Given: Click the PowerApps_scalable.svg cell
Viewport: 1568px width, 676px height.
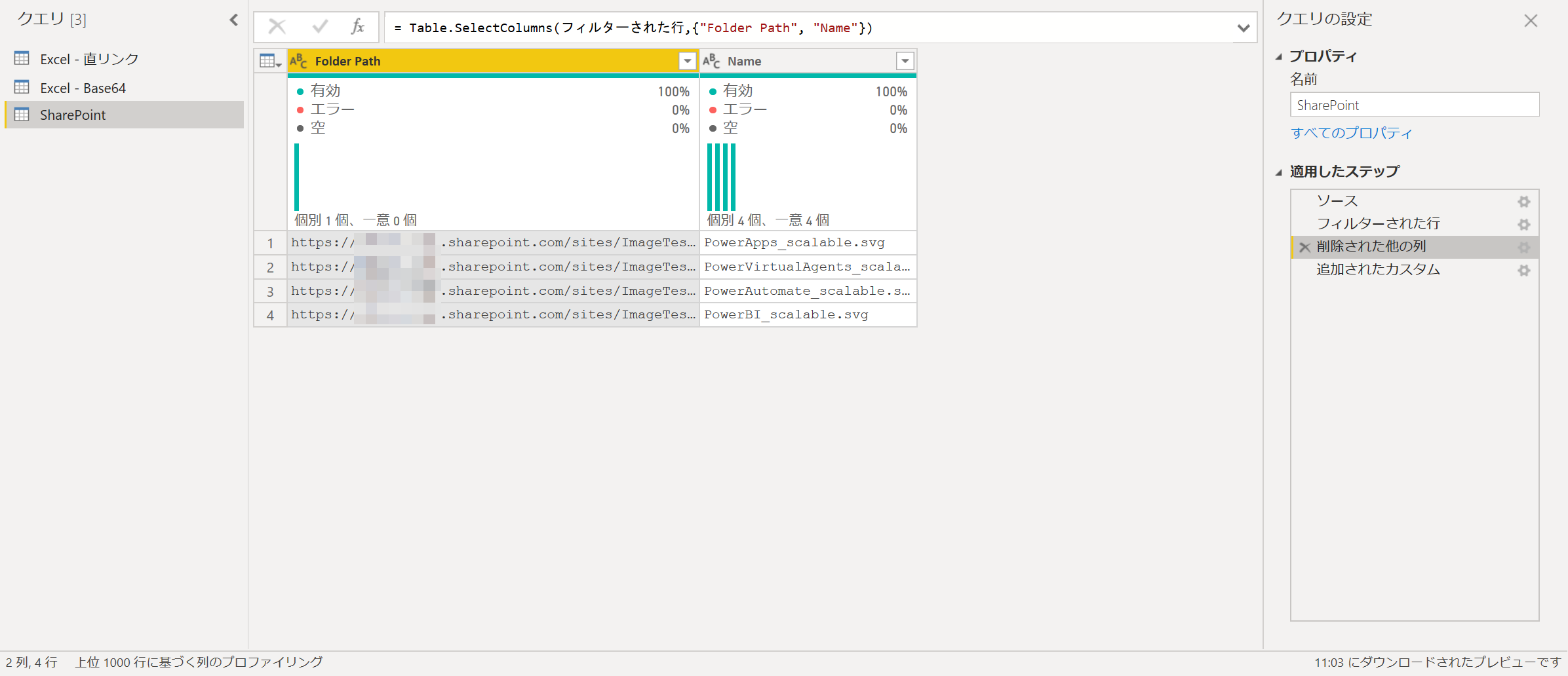Looking at the screenshot, I should [x=808, y=243].
